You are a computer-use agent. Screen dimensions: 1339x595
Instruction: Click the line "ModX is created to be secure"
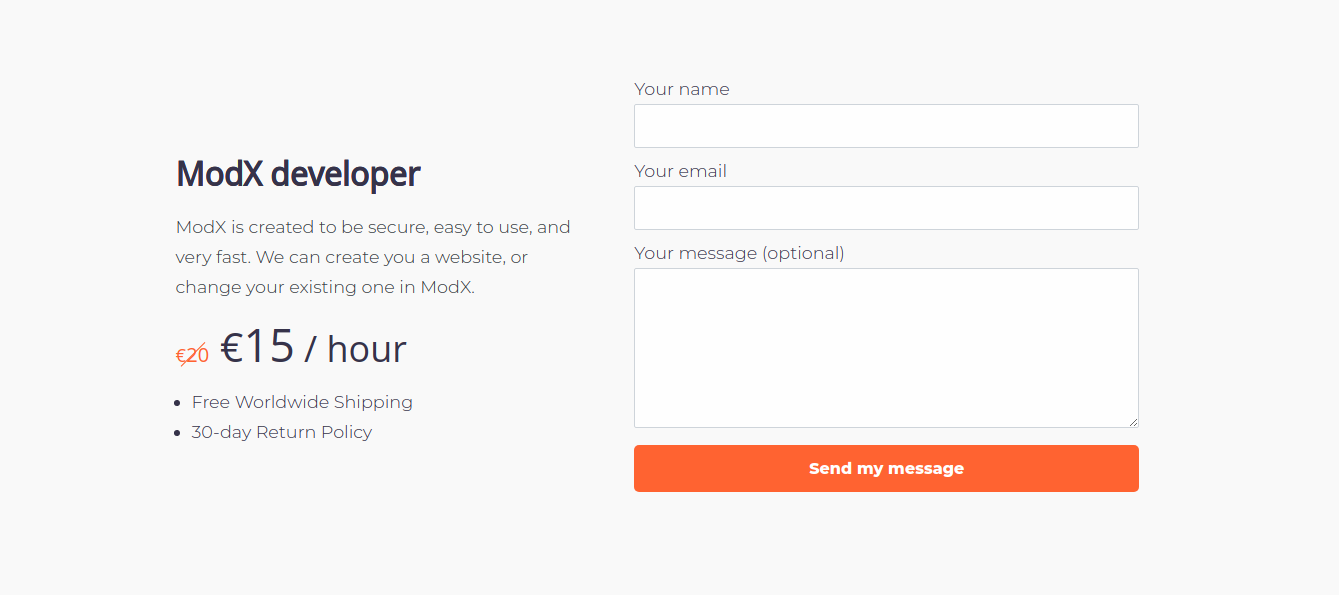[373, 227]
